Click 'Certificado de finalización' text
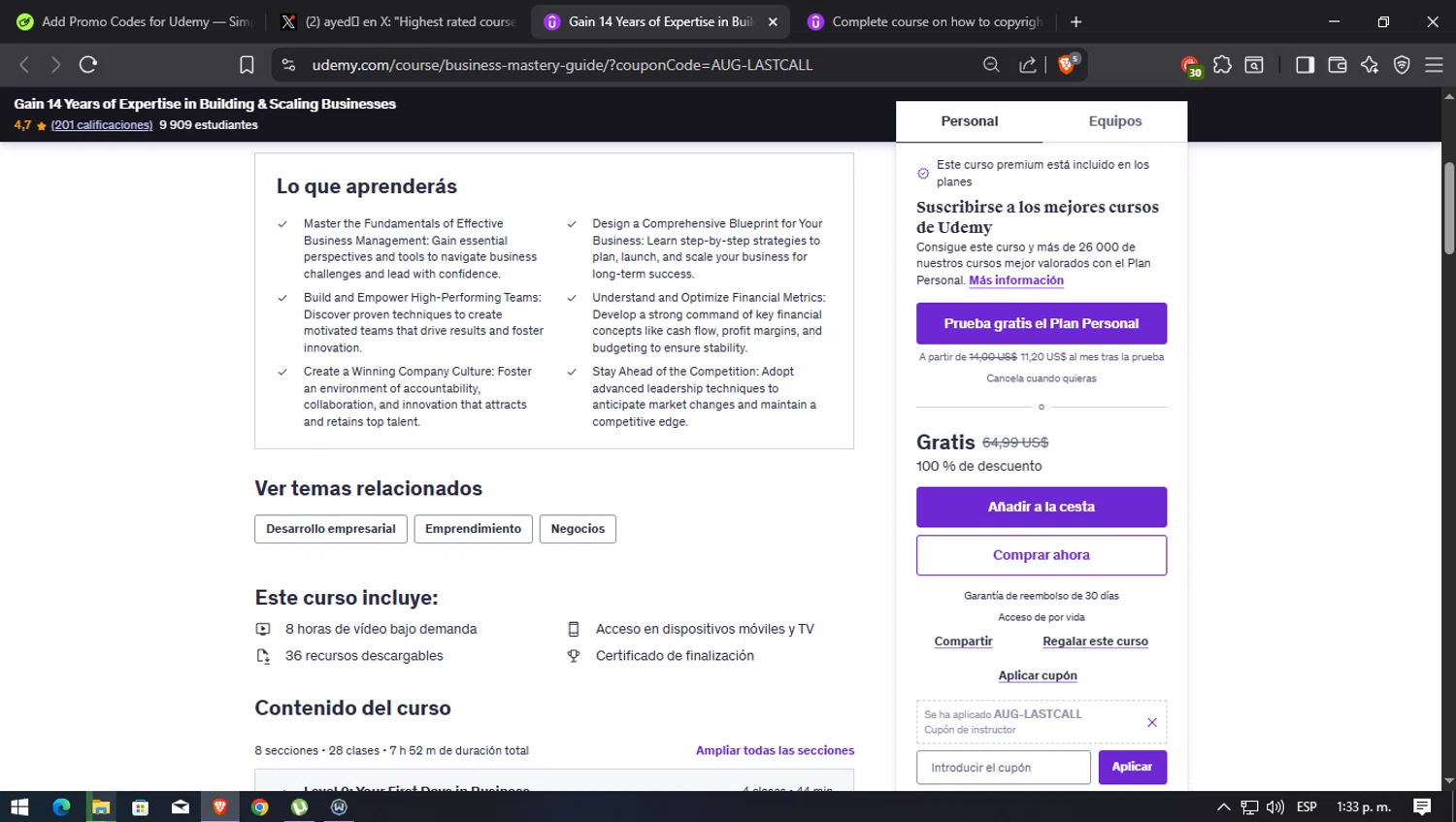 (675, 656)
